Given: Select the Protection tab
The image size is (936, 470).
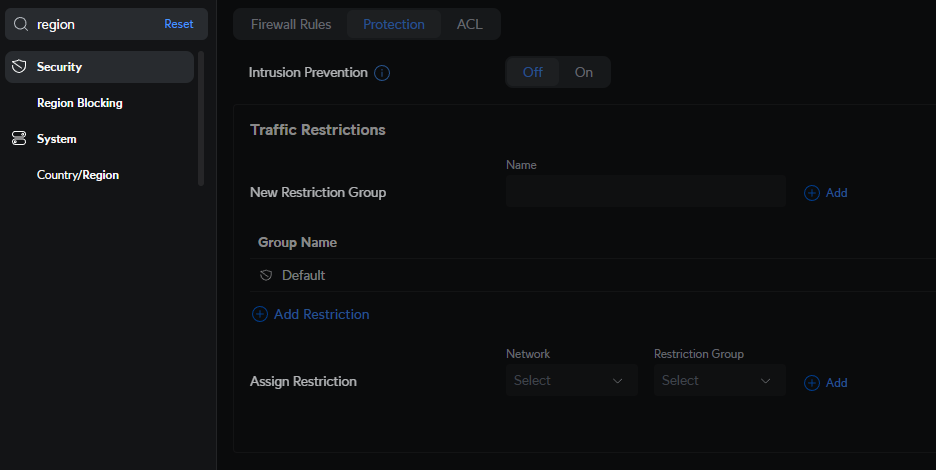Looking at the screenshot, I should coord(393,24).
